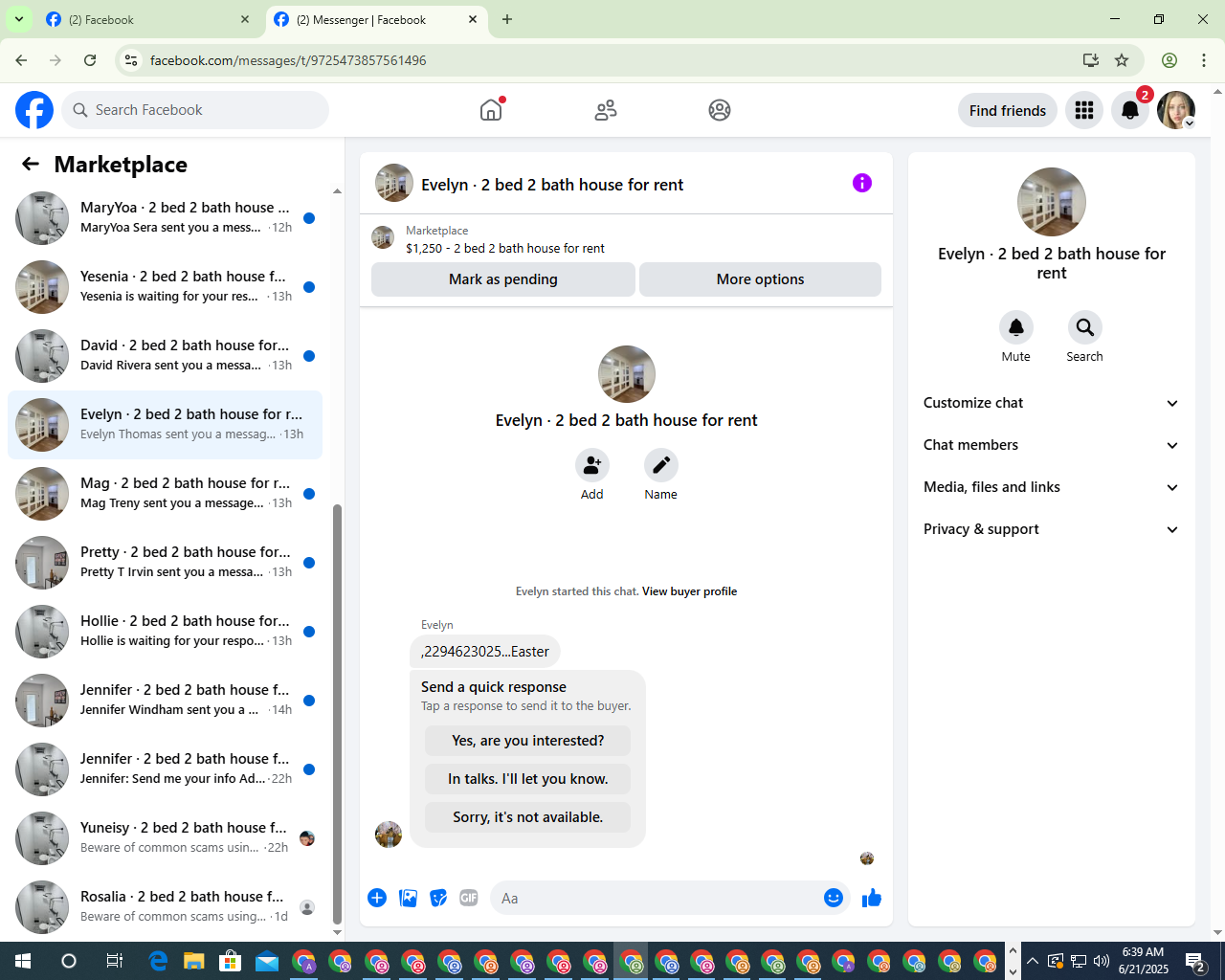
Task: Open MaryYoa conversation in list
Action: coord(166,218)
